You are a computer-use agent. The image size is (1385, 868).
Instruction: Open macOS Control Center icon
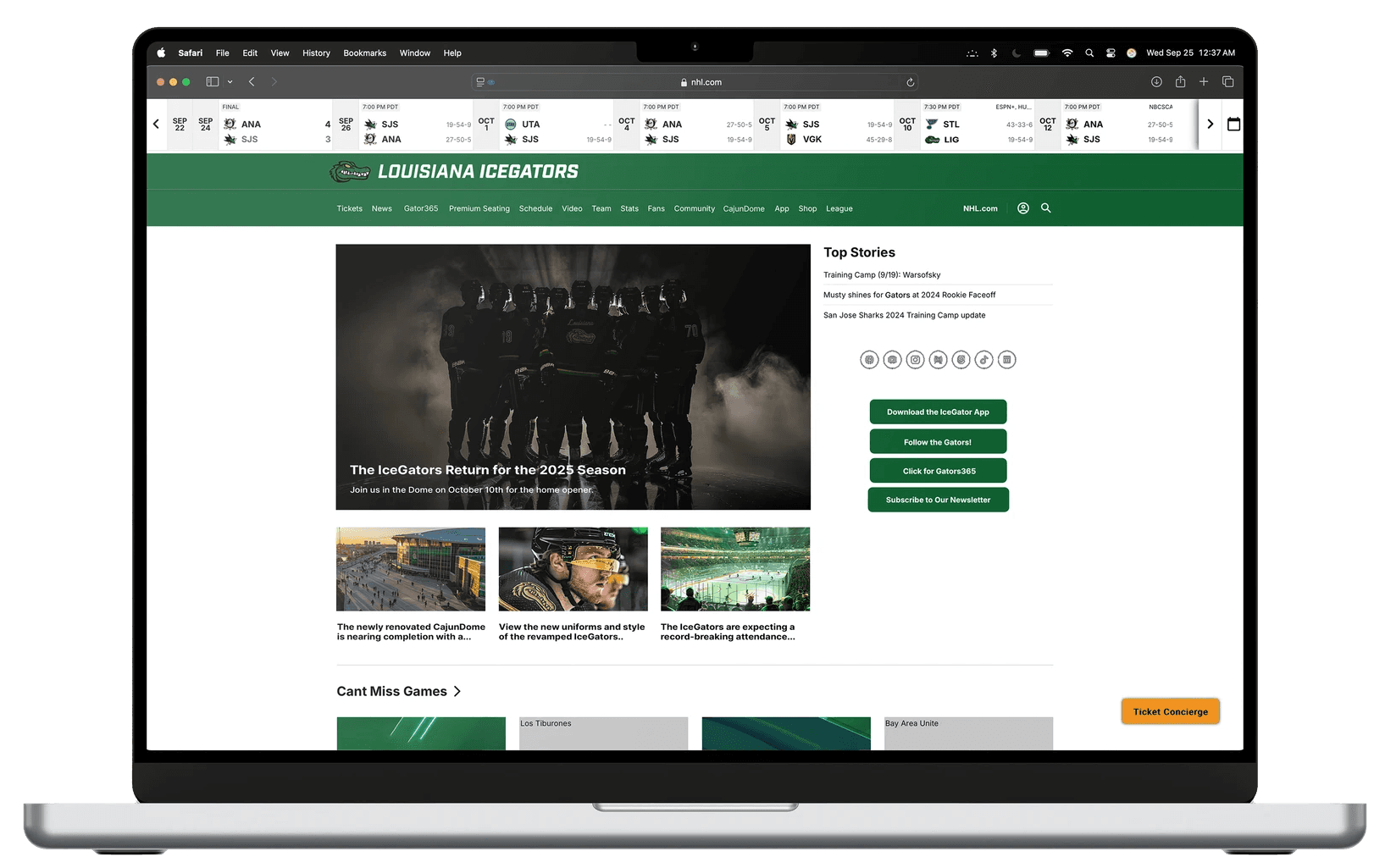(1111, 53)
